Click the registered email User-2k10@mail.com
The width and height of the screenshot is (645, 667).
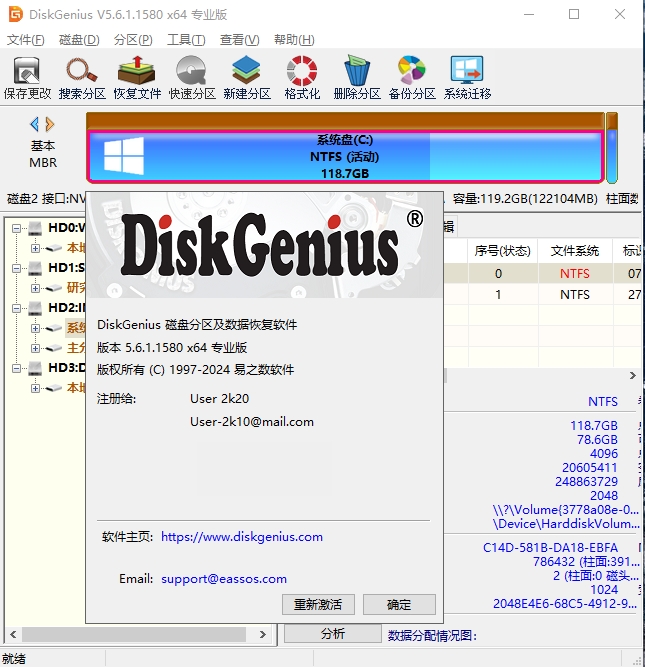[x=252, y=422]
